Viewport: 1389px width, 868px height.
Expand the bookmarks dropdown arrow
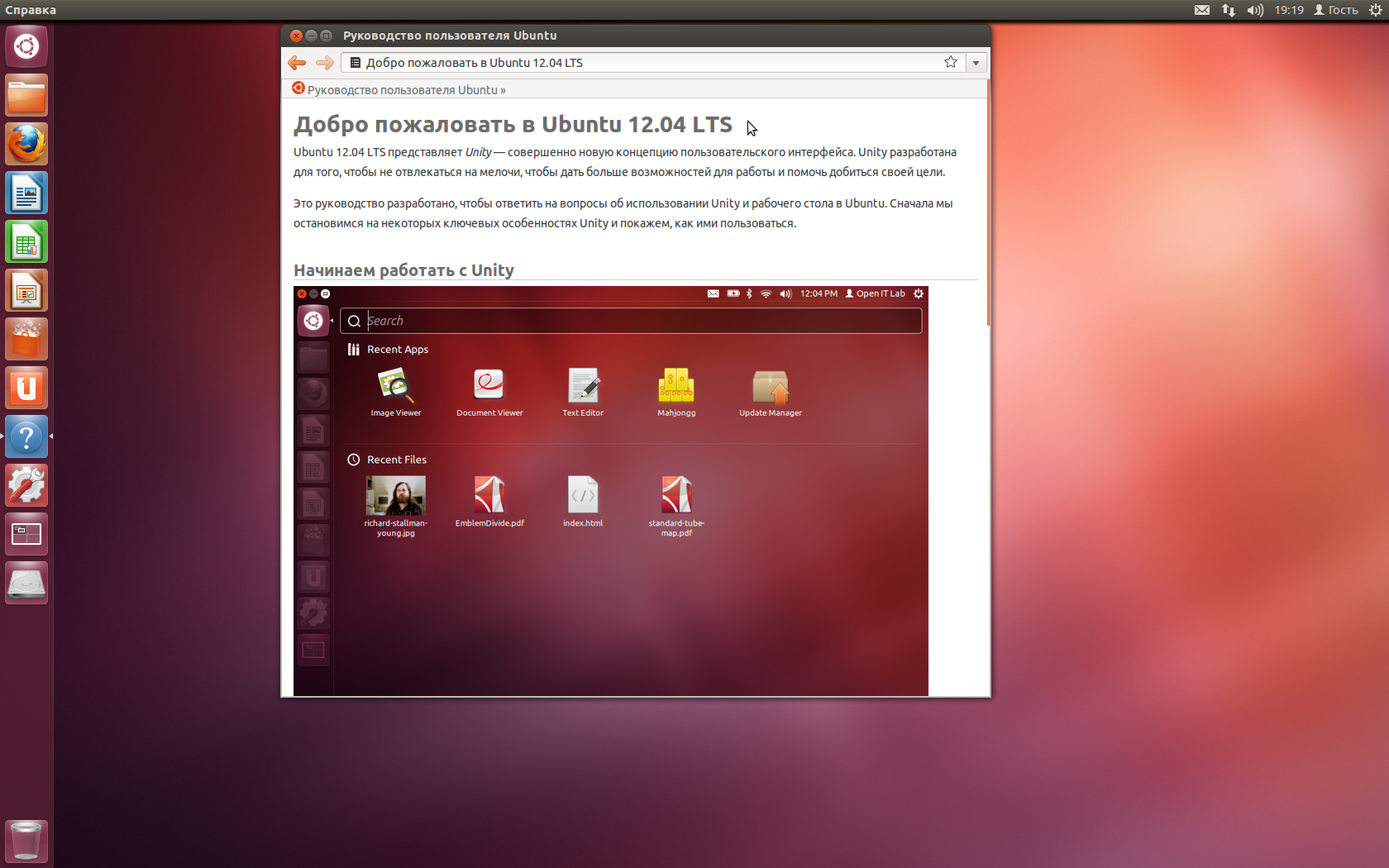(976, 63)
